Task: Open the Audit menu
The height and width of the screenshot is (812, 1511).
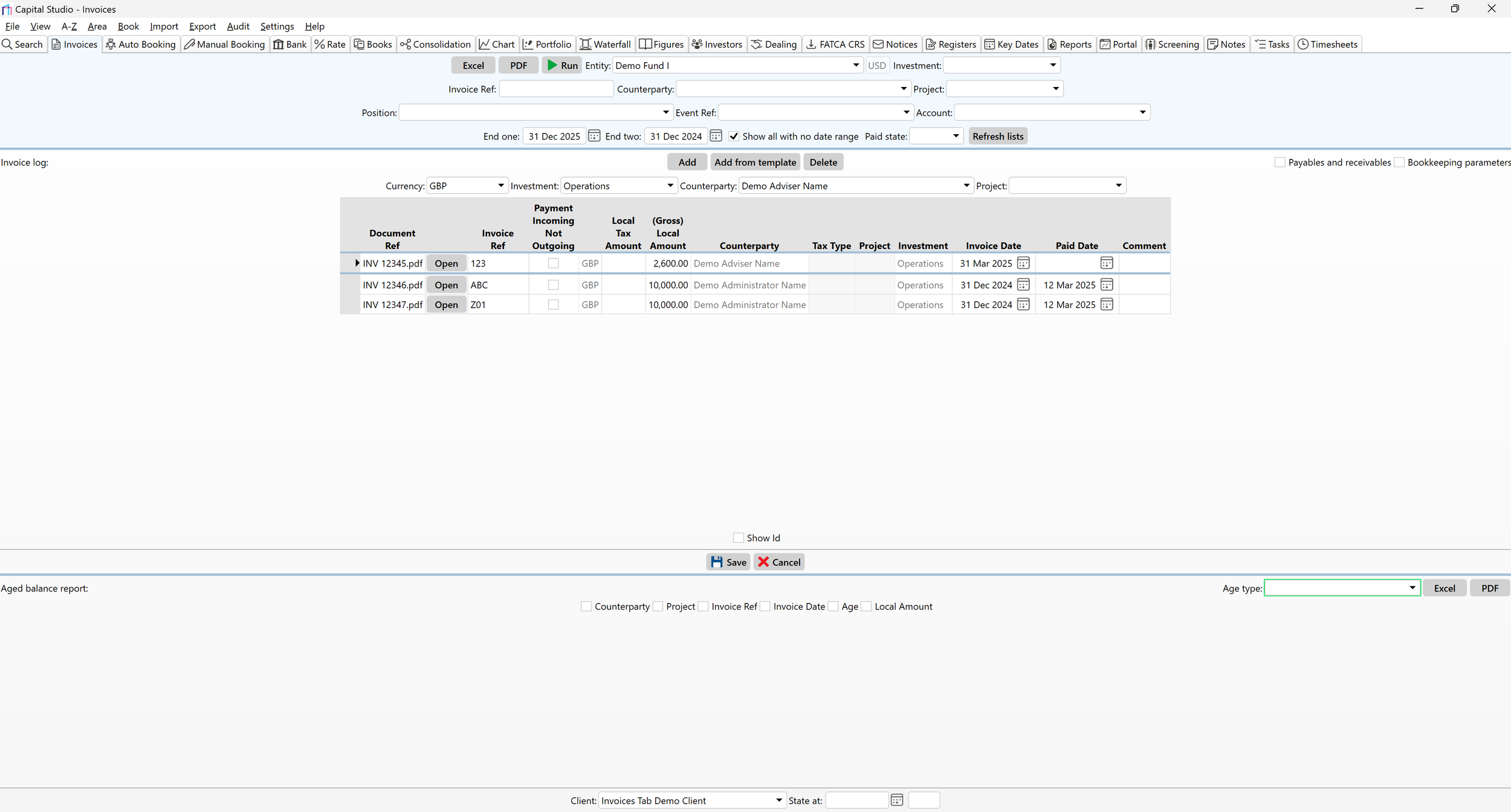Action: tap(238, 26)
